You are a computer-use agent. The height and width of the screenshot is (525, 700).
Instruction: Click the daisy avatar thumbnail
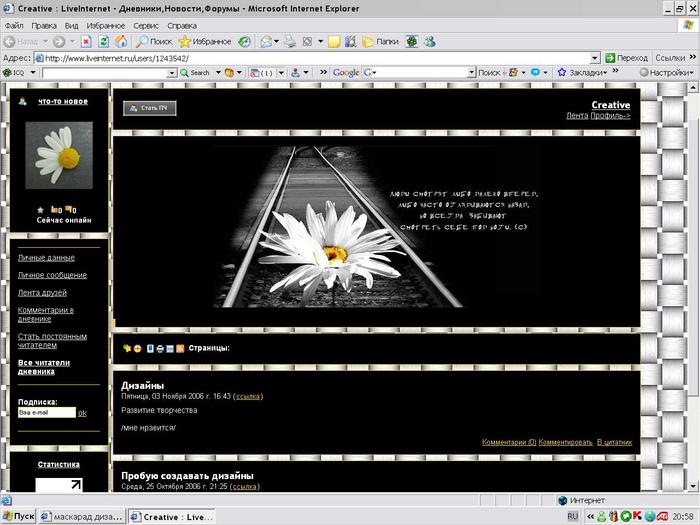point(58,156)
